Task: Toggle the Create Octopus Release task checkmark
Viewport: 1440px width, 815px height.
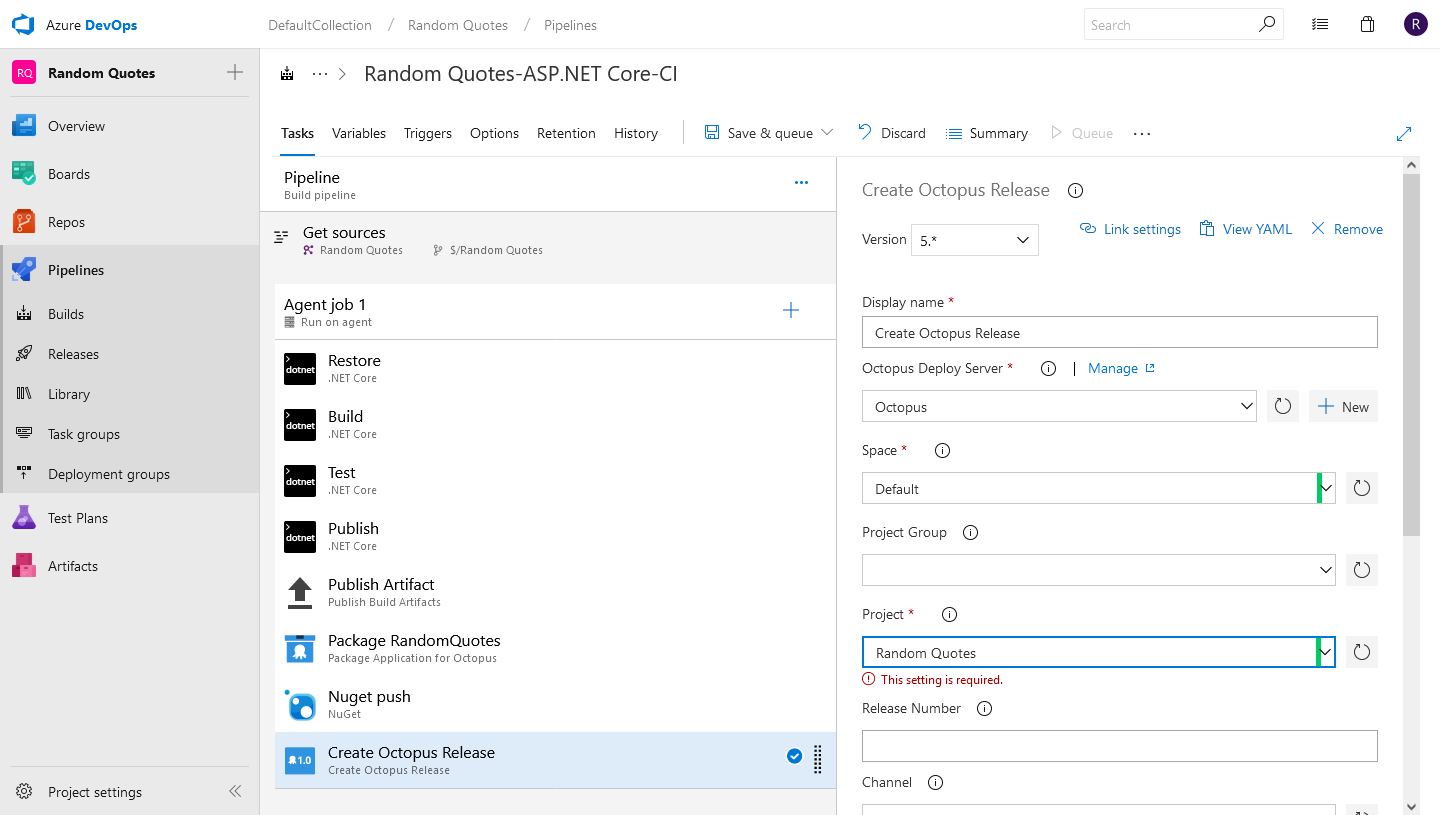Action: pyautogui.click(x=794, y=756)
